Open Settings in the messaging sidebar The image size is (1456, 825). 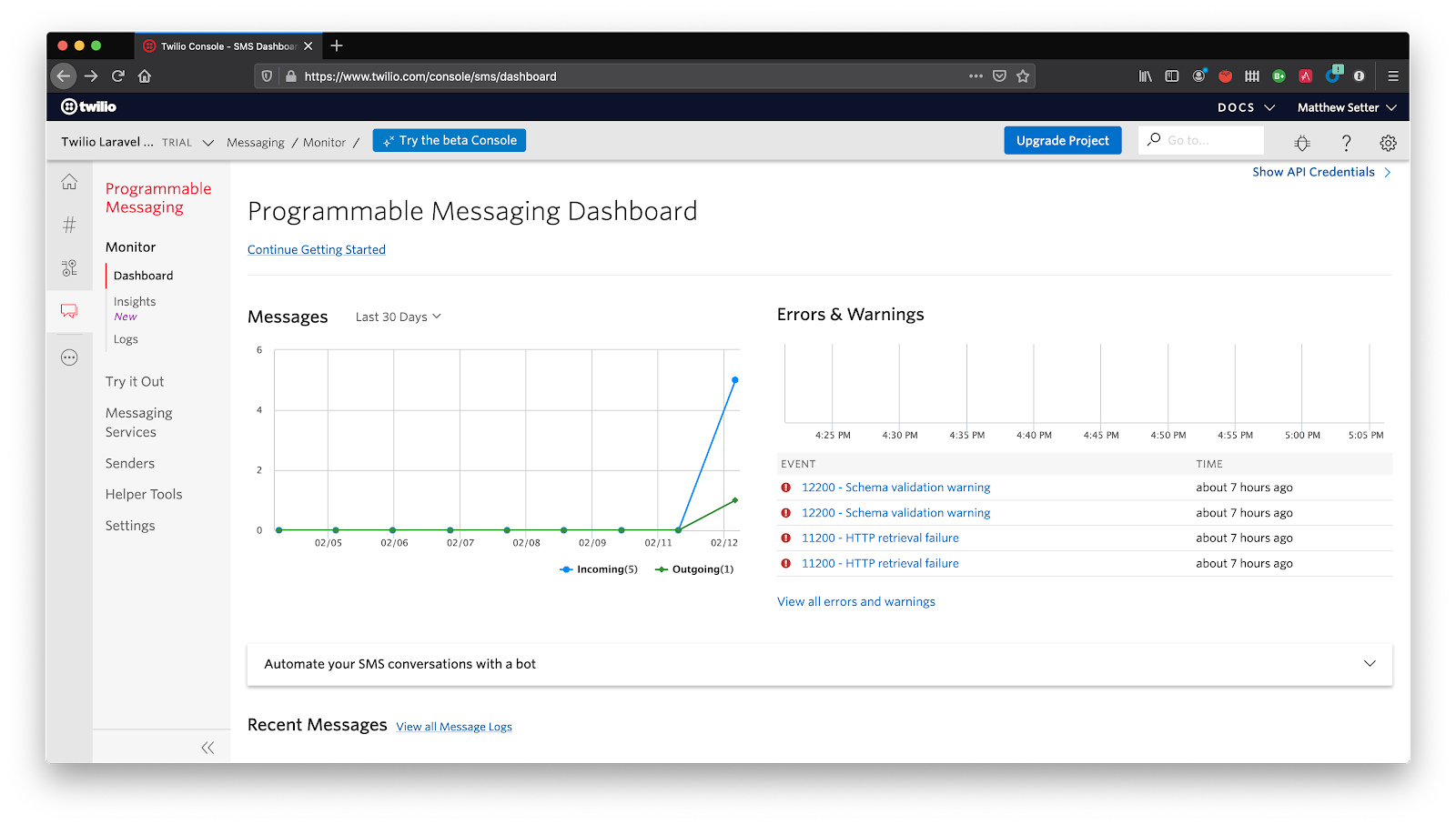tap(130, 526)
